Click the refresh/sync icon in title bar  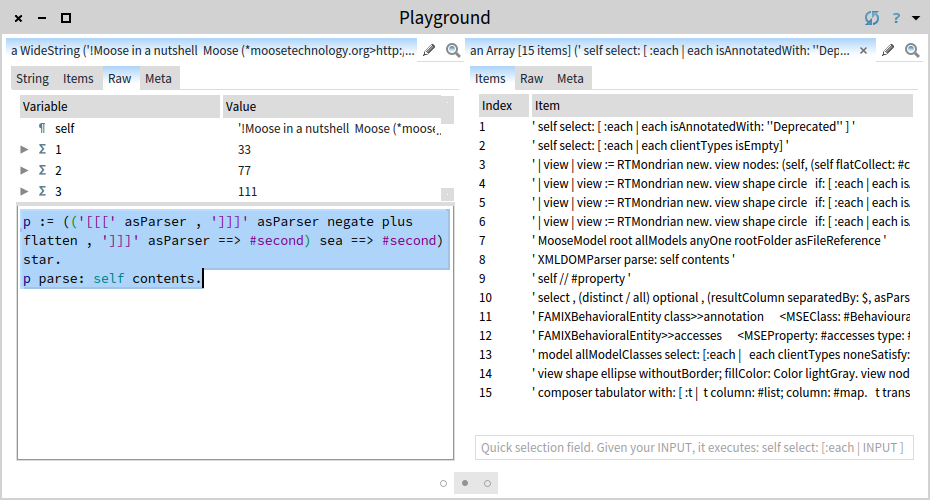(872, 18)
